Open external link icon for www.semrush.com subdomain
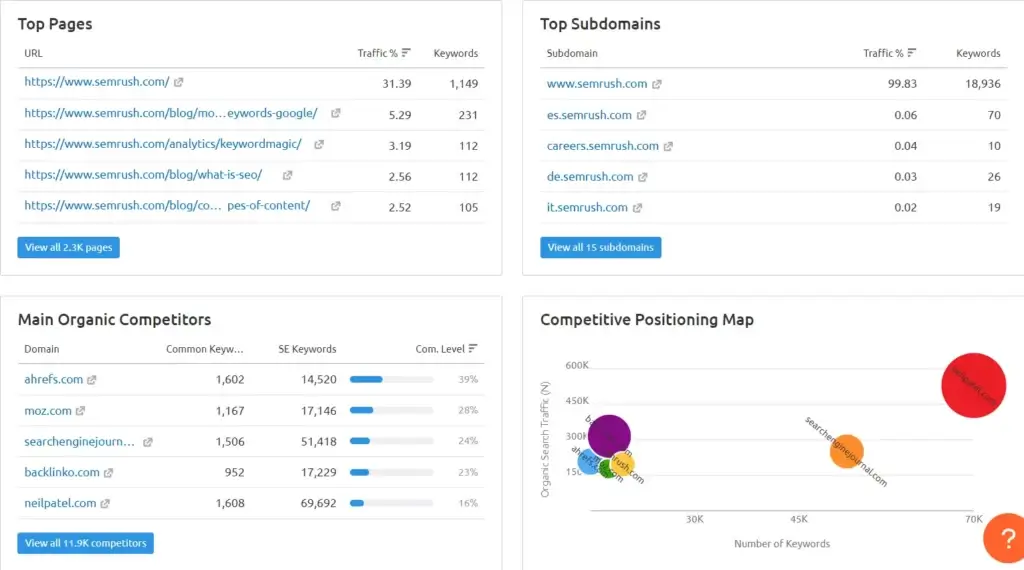1024x570 pixels. click(657, 84)
